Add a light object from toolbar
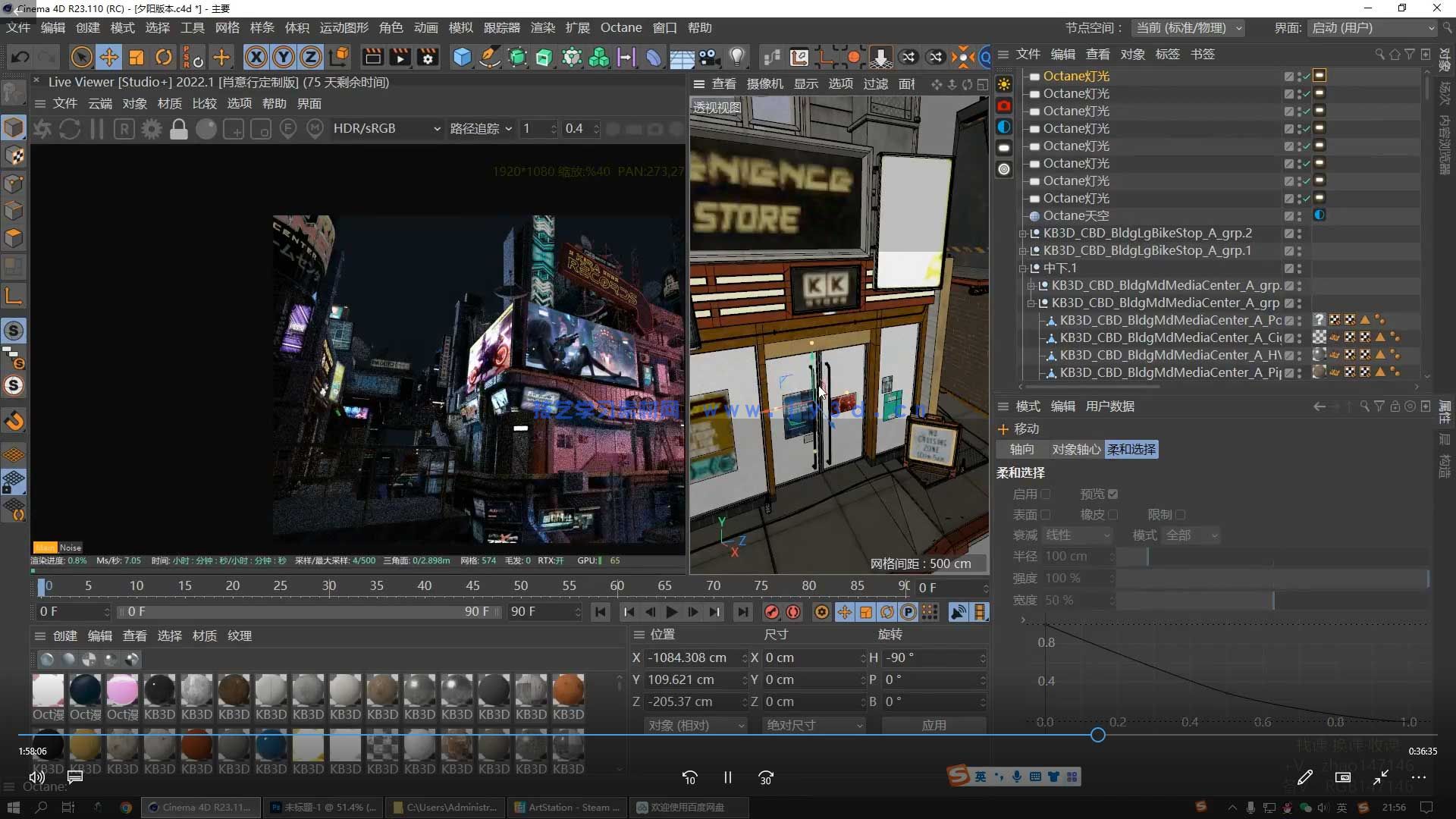The height and width of the screenshot is (819, 1456). pos(736,57)
